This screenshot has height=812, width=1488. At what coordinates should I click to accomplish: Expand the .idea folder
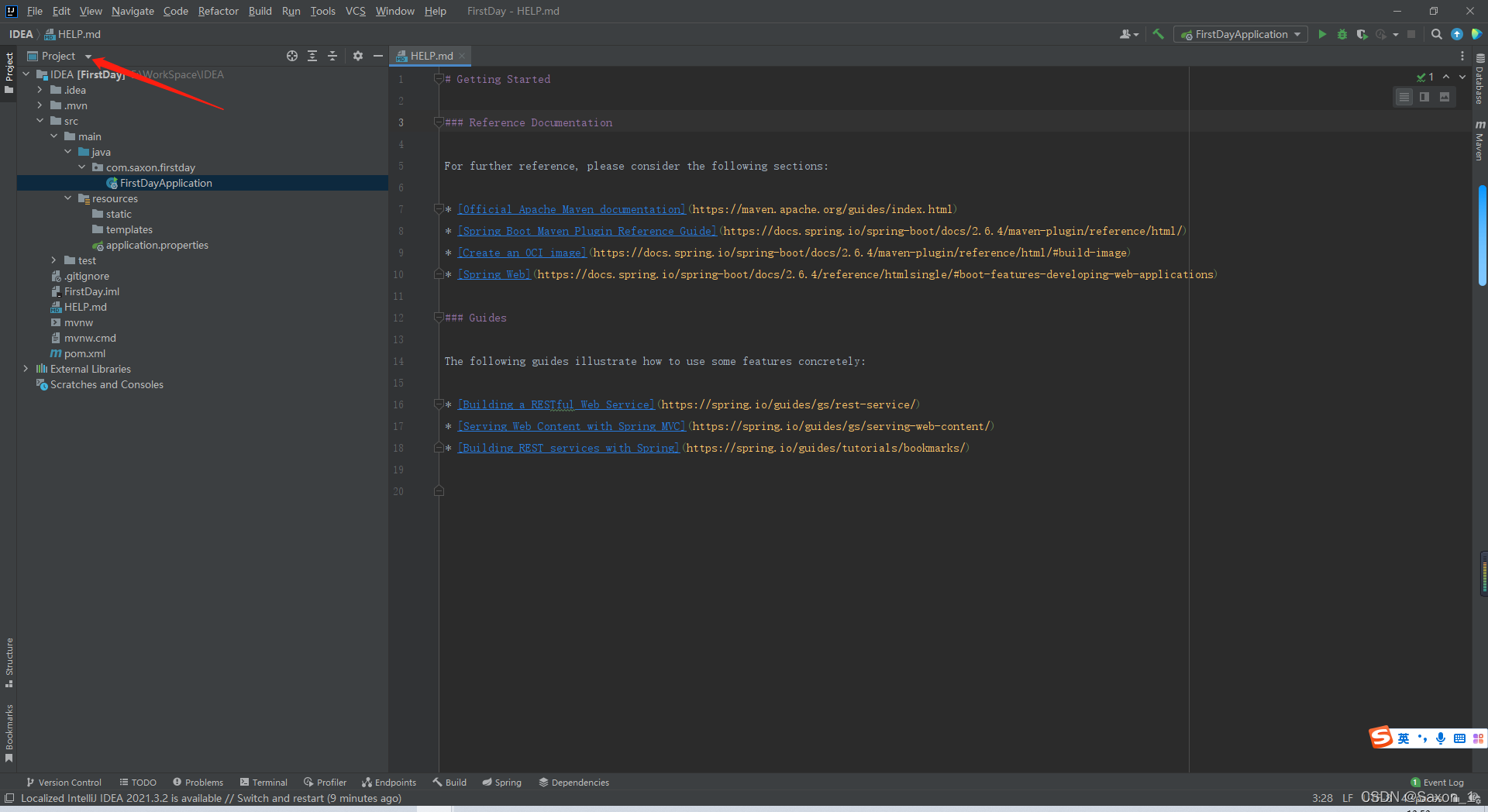click(x=40, y=90)
